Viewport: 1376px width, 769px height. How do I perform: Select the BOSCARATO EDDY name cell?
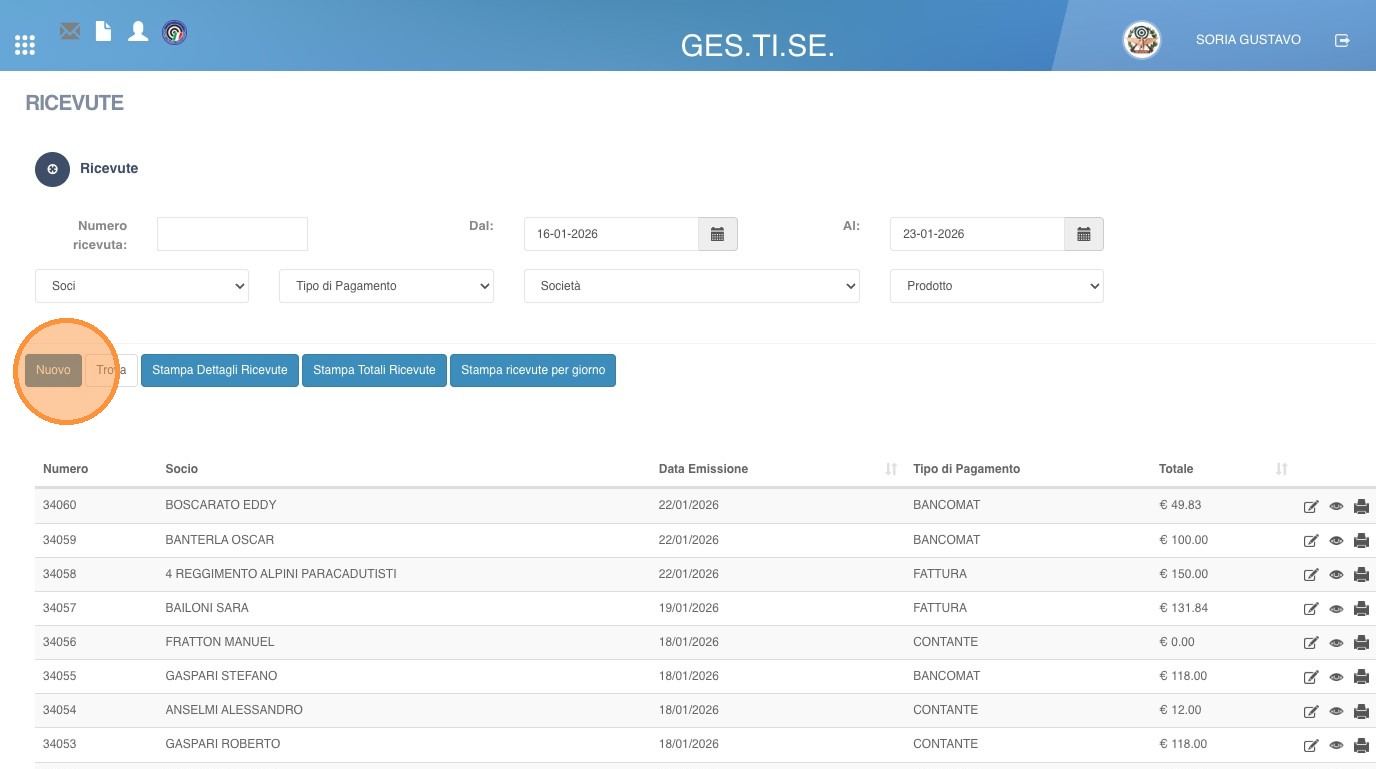click(221, 505)
